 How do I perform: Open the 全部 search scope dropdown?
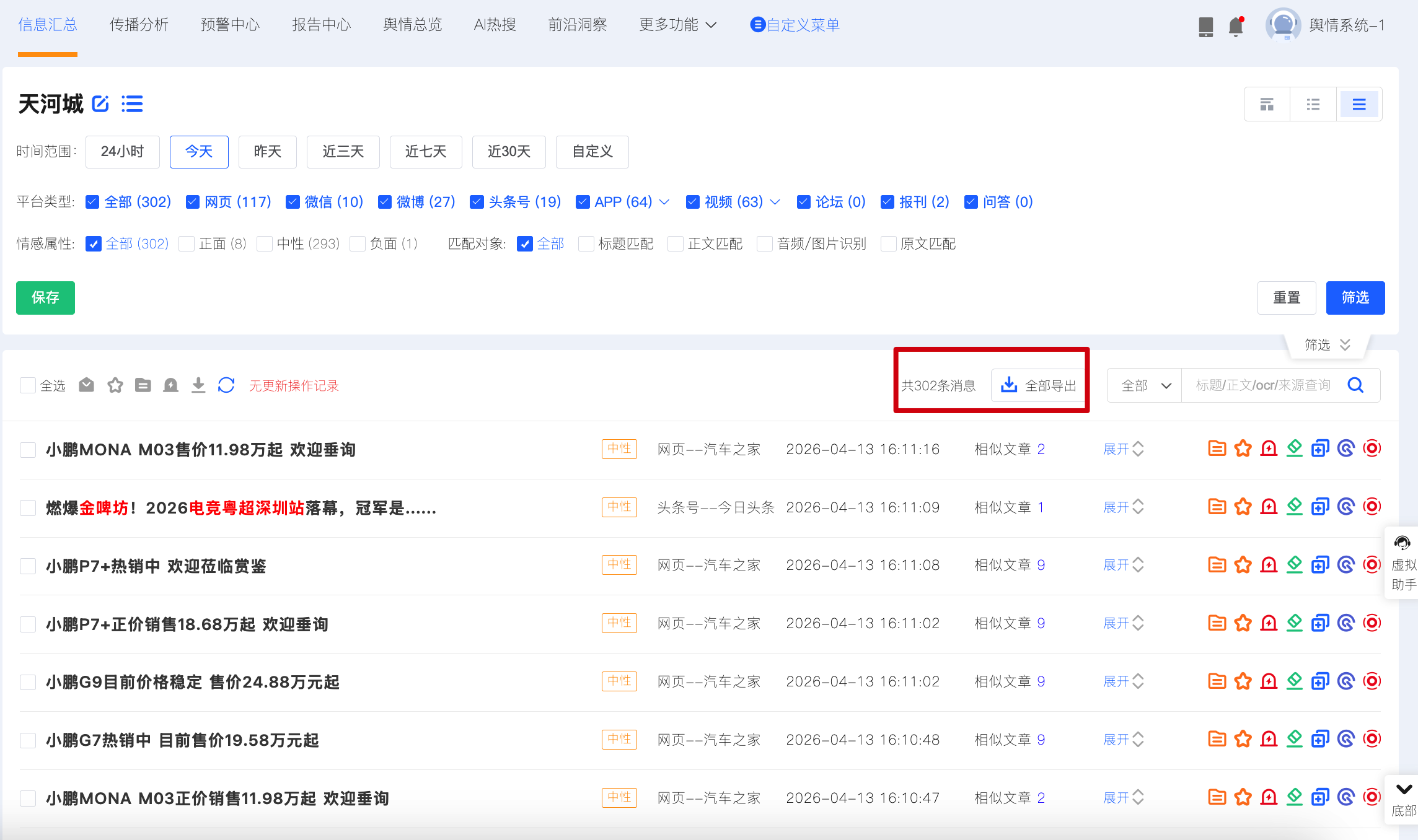1145,385
